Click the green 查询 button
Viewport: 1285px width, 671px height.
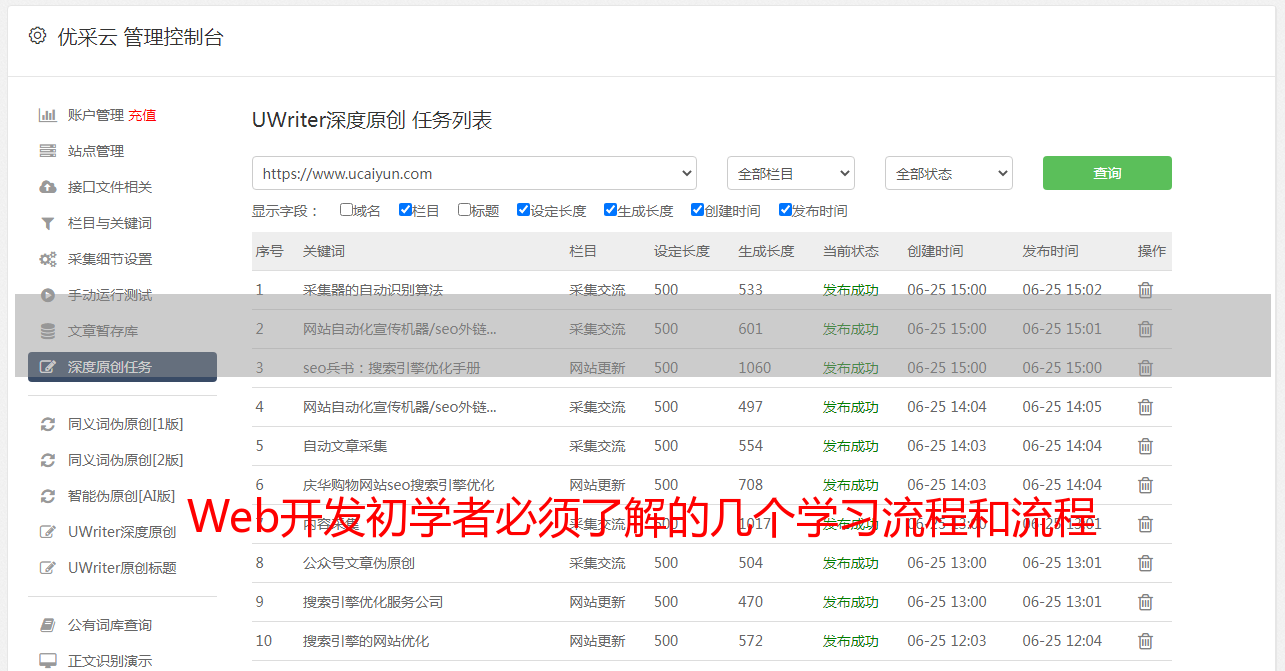click(1106, 173)
